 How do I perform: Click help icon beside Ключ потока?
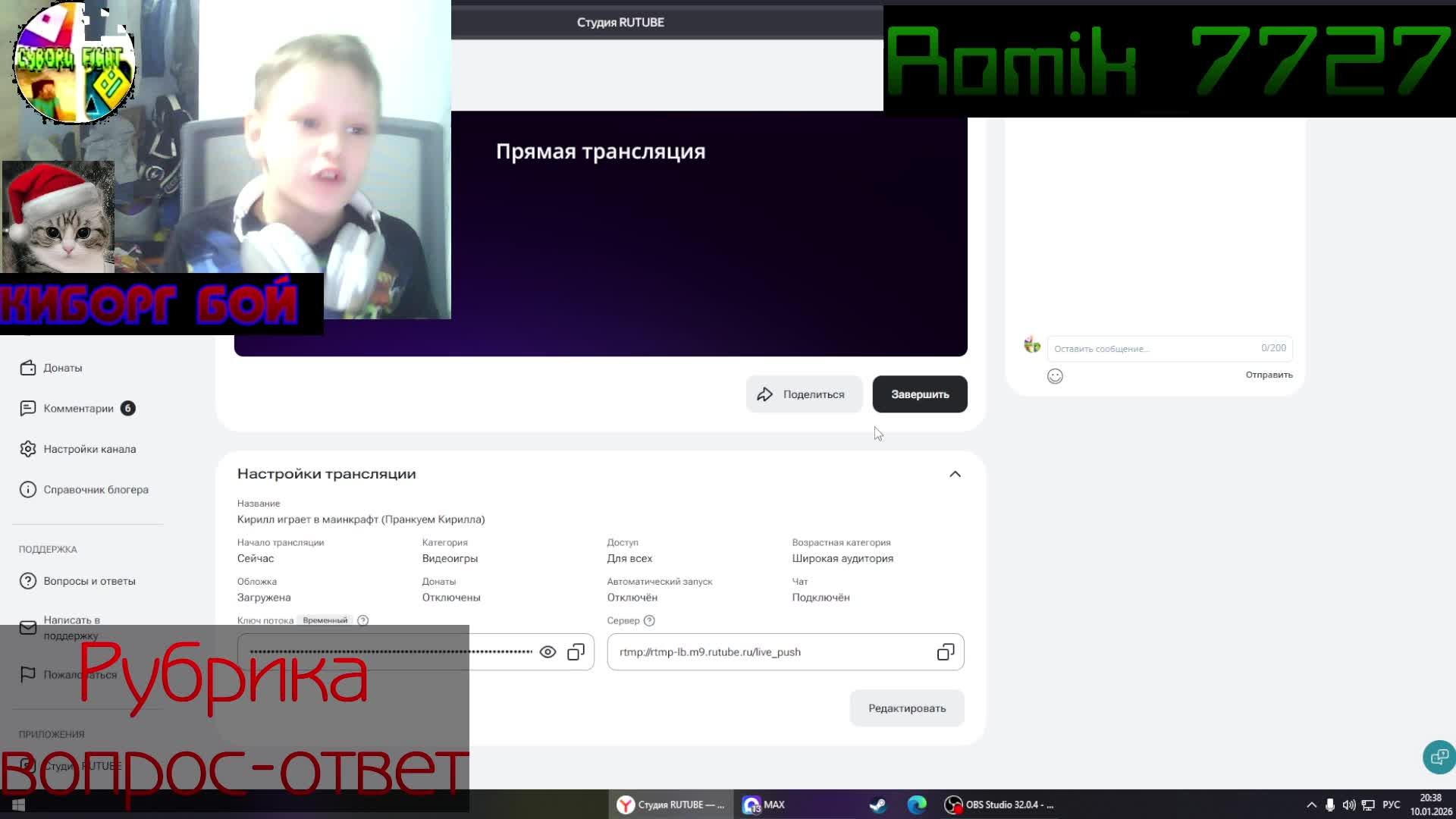363,620
